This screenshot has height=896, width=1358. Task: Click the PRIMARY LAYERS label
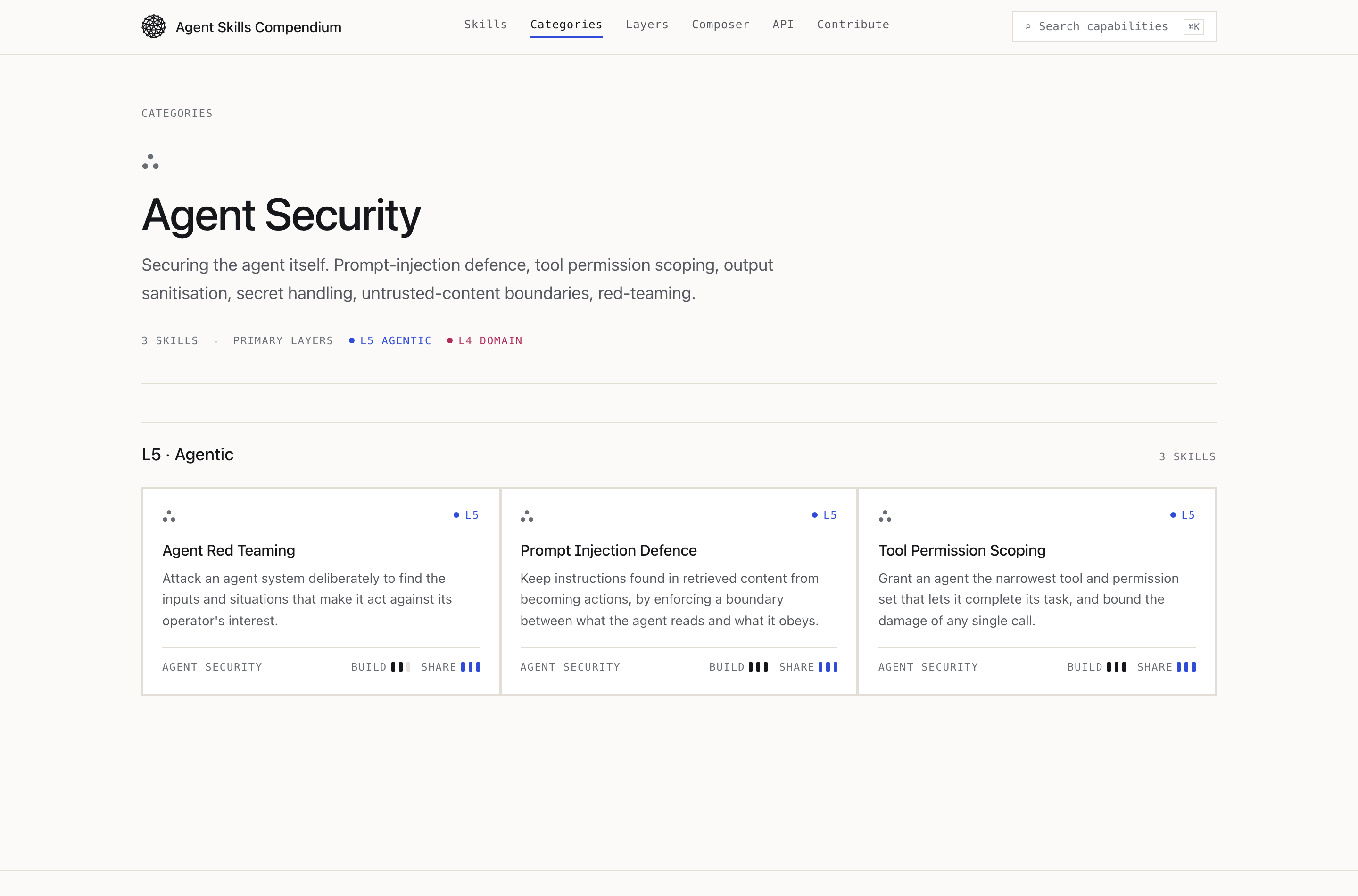[x=283, y=340]
